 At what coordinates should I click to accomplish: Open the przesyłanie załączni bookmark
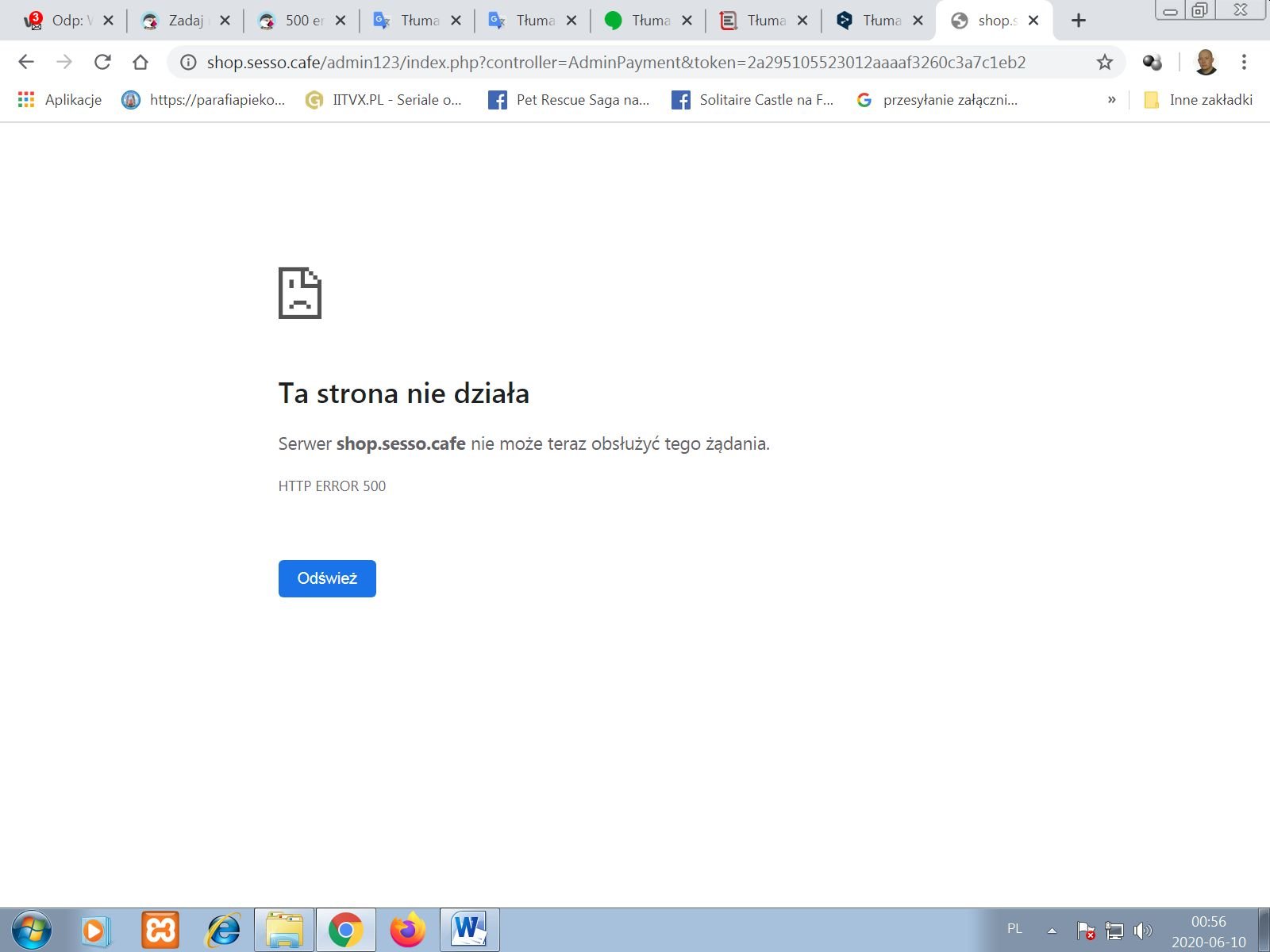point(937,100)
